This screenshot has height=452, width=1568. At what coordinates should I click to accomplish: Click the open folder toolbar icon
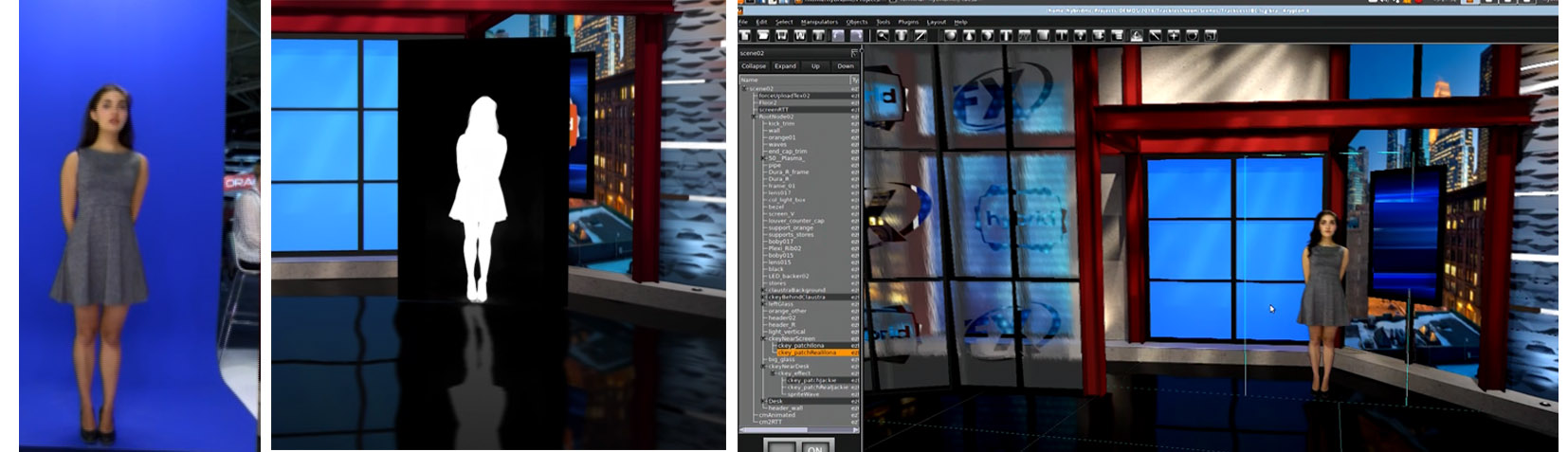coord(763,36)
